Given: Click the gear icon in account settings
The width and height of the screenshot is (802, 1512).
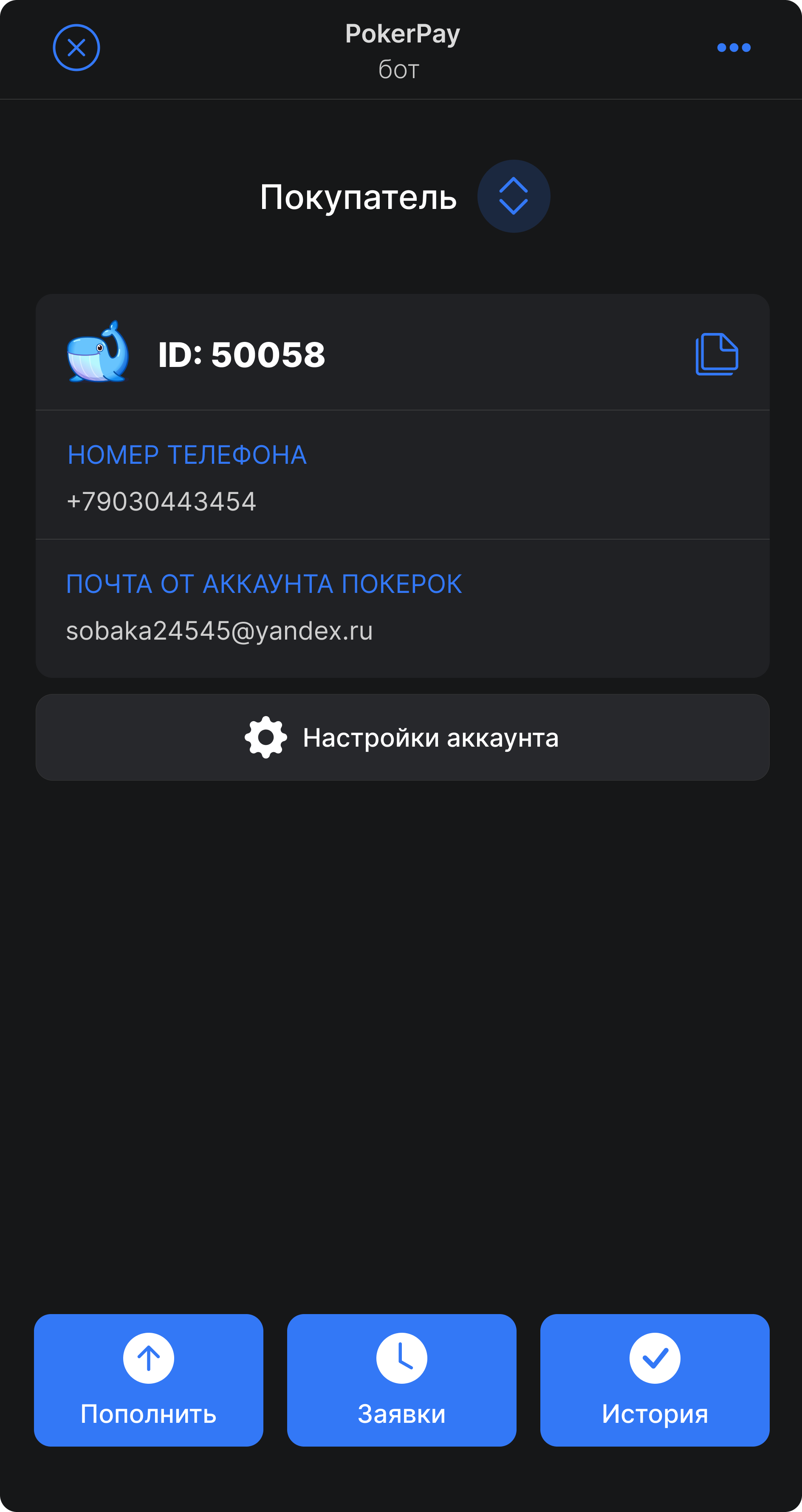Looking at the screenshot, I should 266,737.
